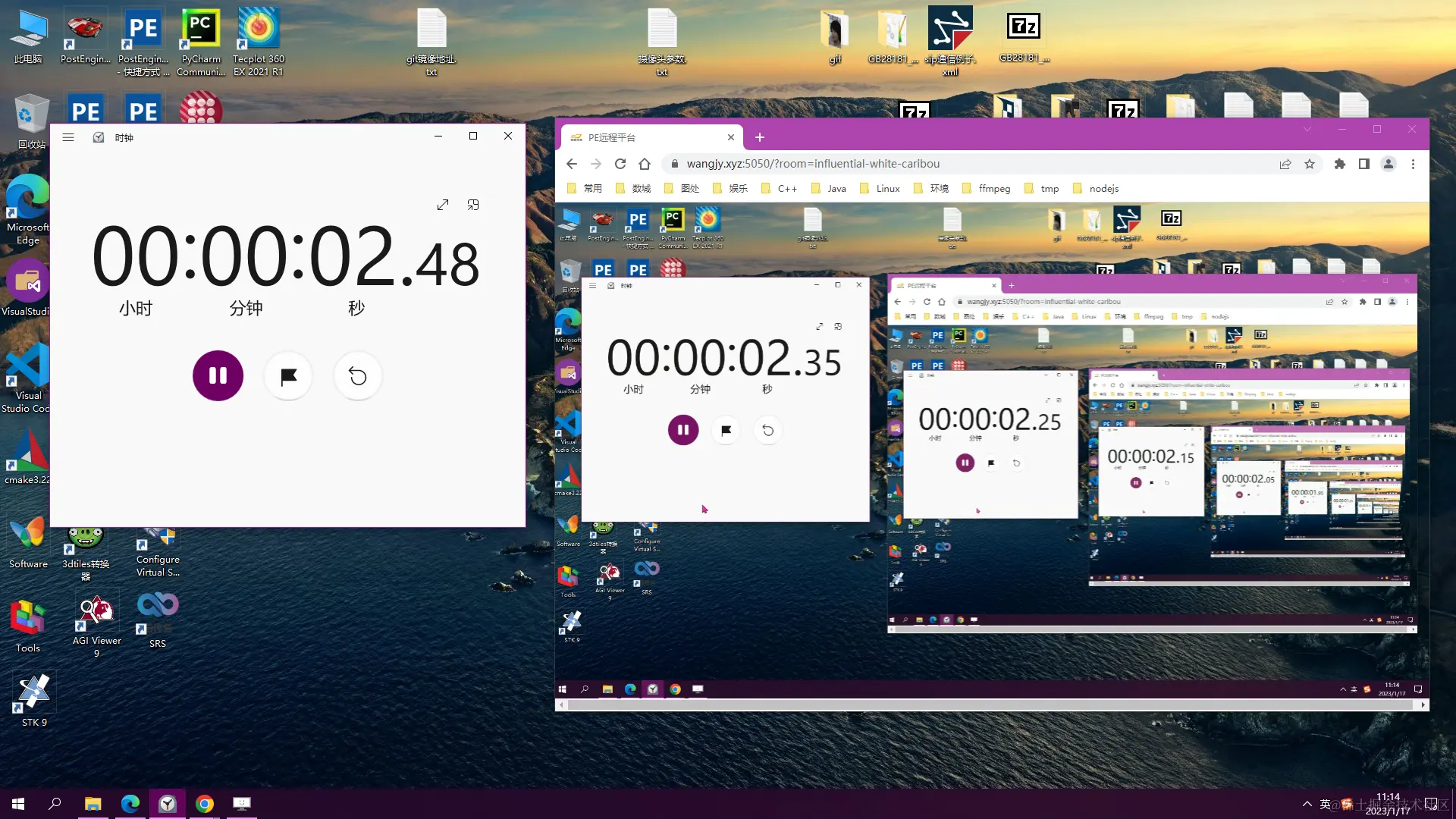The width and height of the screenshot is (1456, 819).
Task: Toggle keep-on-top compact overlay icon
Action: [473, 205]
